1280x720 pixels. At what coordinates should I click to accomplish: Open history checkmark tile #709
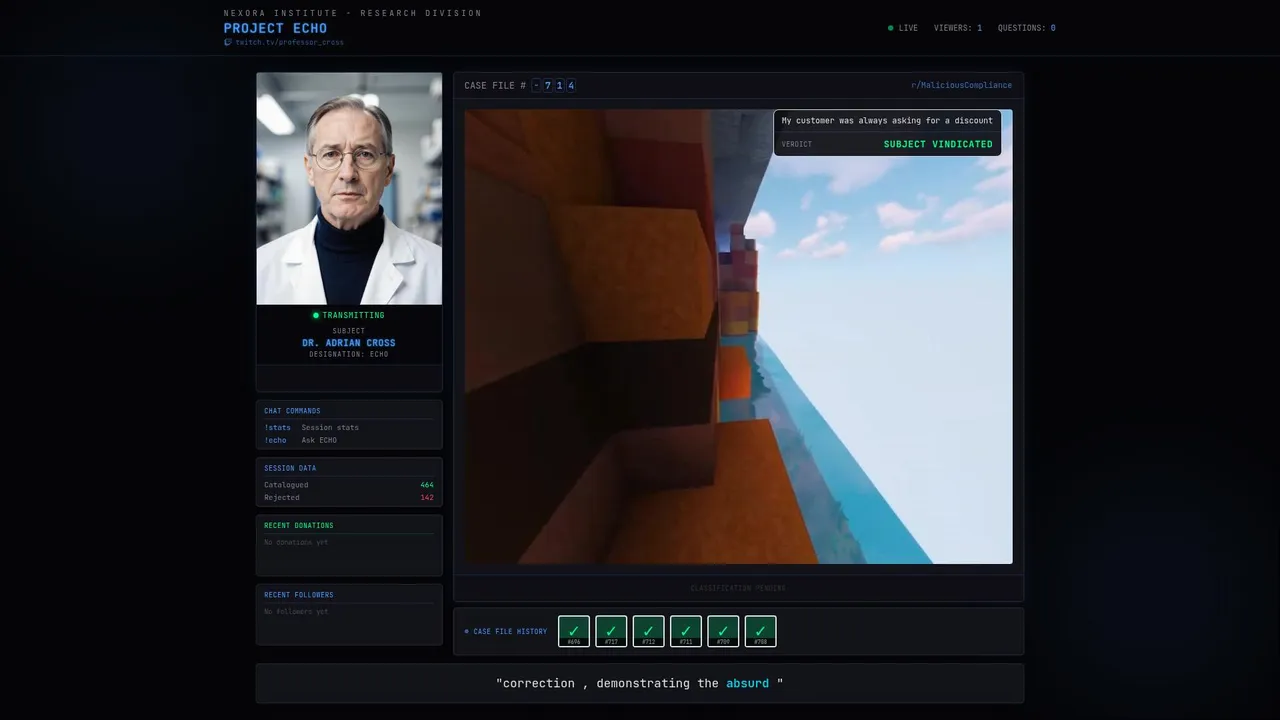[x=723, y=631]
